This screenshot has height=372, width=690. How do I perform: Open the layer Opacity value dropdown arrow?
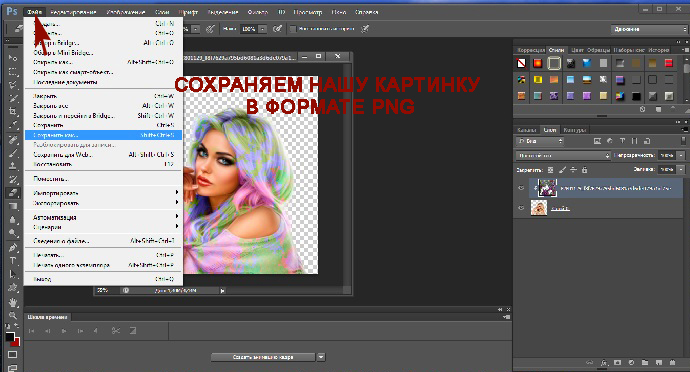(681, 155)
